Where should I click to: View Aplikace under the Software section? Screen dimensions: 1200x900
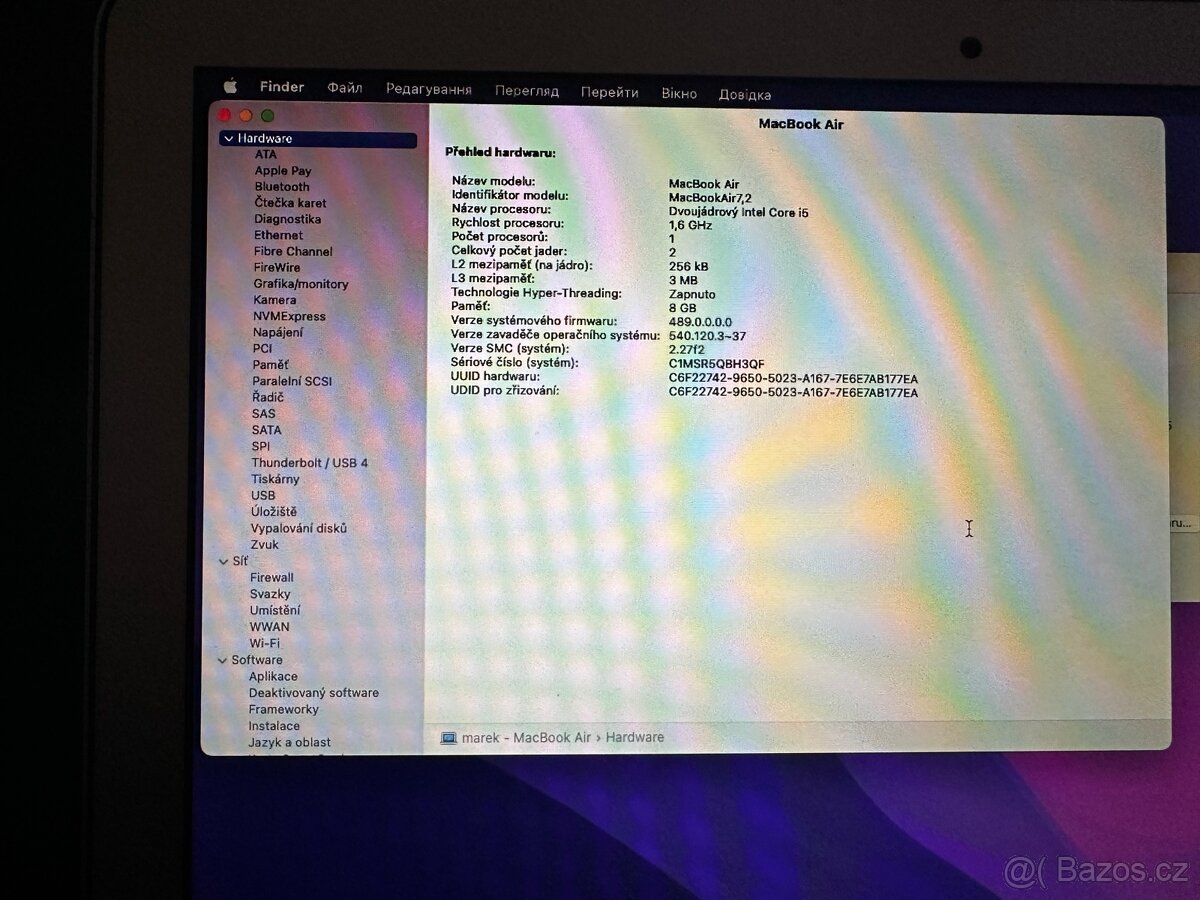click(273, 676)
